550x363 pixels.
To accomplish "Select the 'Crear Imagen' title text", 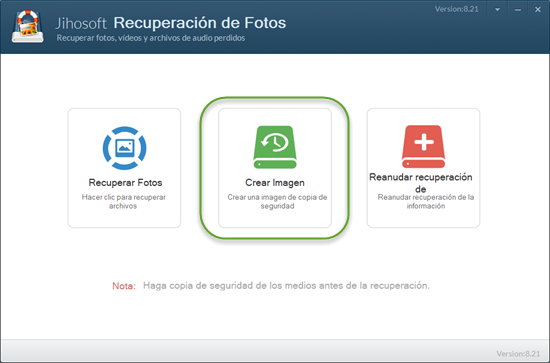I will 275,183.
